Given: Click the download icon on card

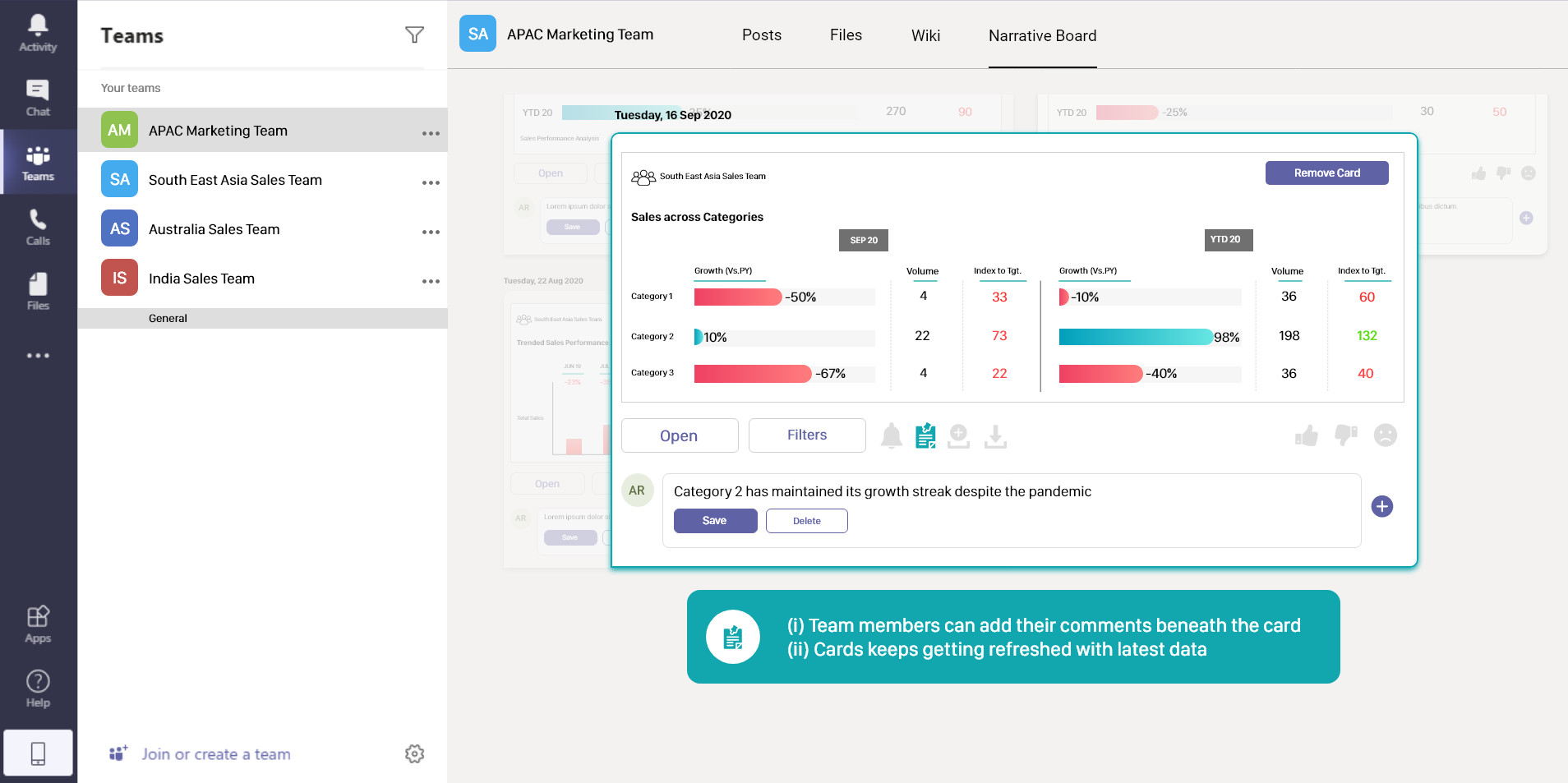Looking at the screenshot, I should click(995, 435).
